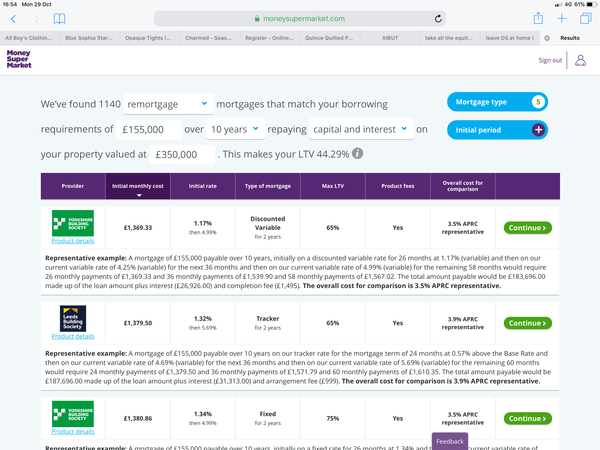Expand Initial period plus icon
The height and width of the screenshot is (450, 600).
(538, 130)
